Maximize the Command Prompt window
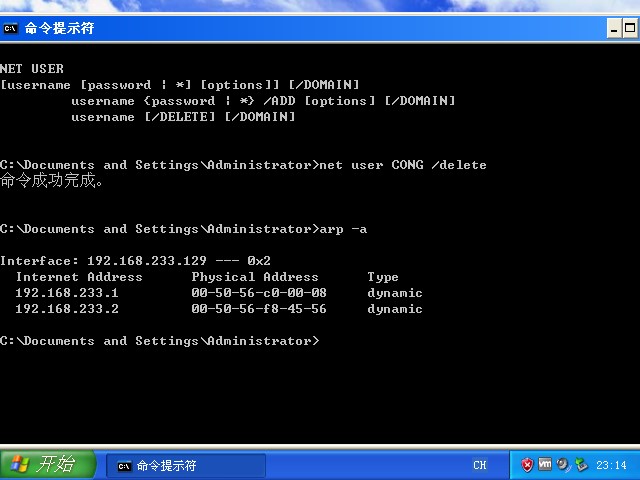Image resolution: width=640 pixels, height=480 pixels. (x=630, y=29)
